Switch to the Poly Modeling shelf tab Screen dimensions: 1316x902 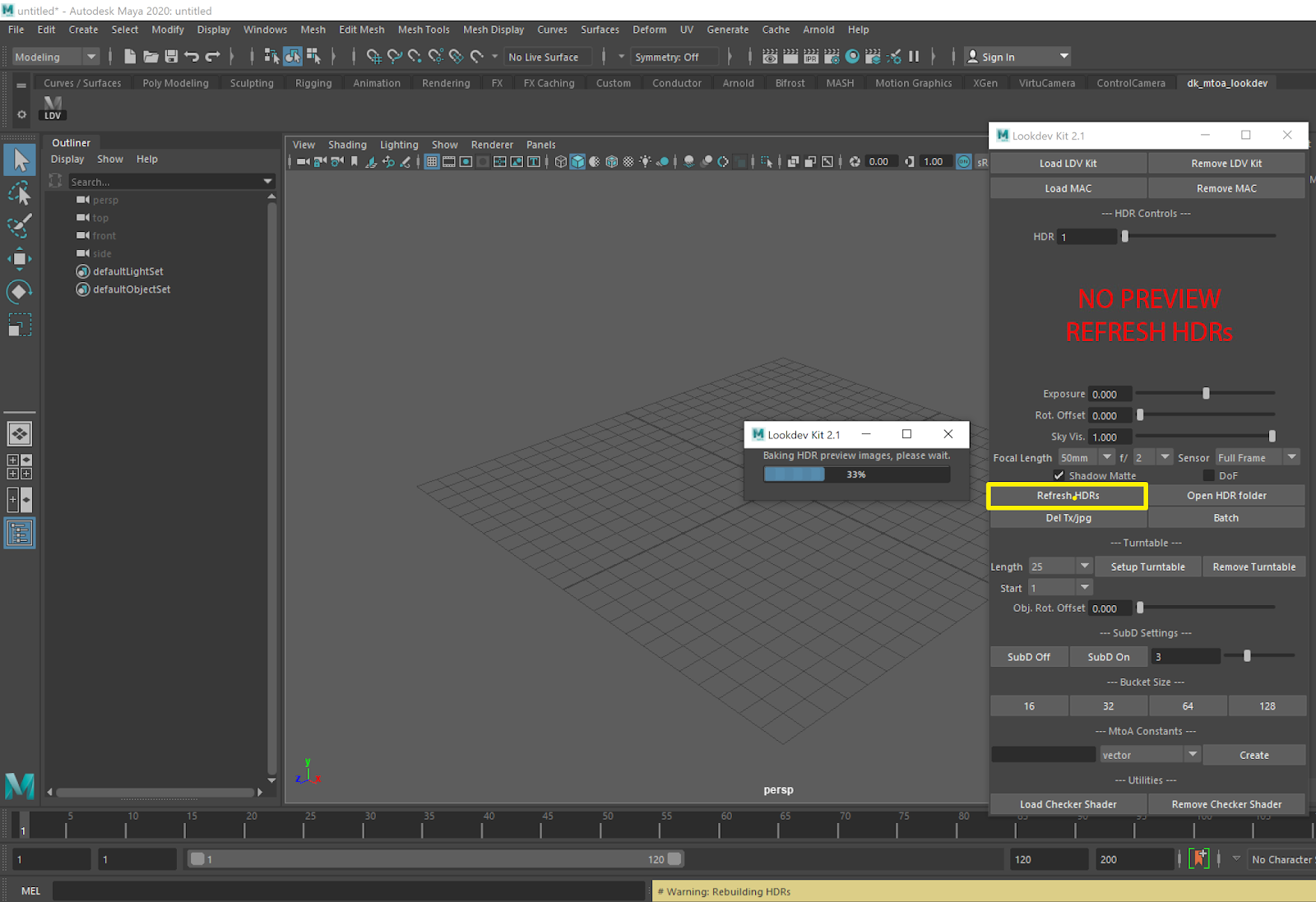coord(175,82)
